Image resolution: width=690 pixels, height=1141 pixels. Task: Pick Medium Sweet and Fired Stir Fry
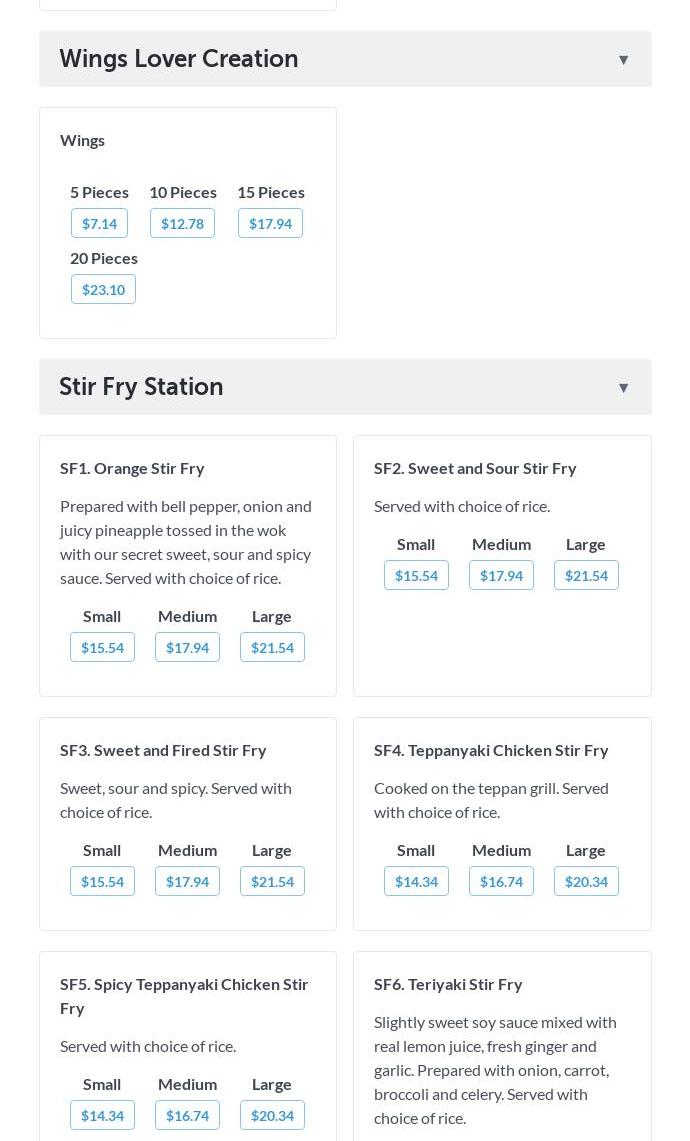pyautogui.click(x=187, y=882)
